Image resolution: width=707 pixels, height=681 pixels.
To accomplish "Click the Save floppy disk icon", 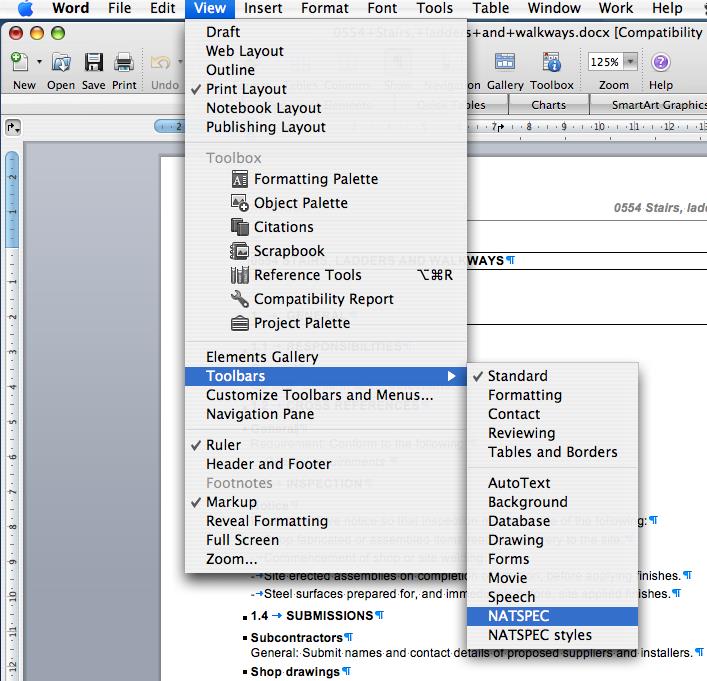I will pos(94,64).
